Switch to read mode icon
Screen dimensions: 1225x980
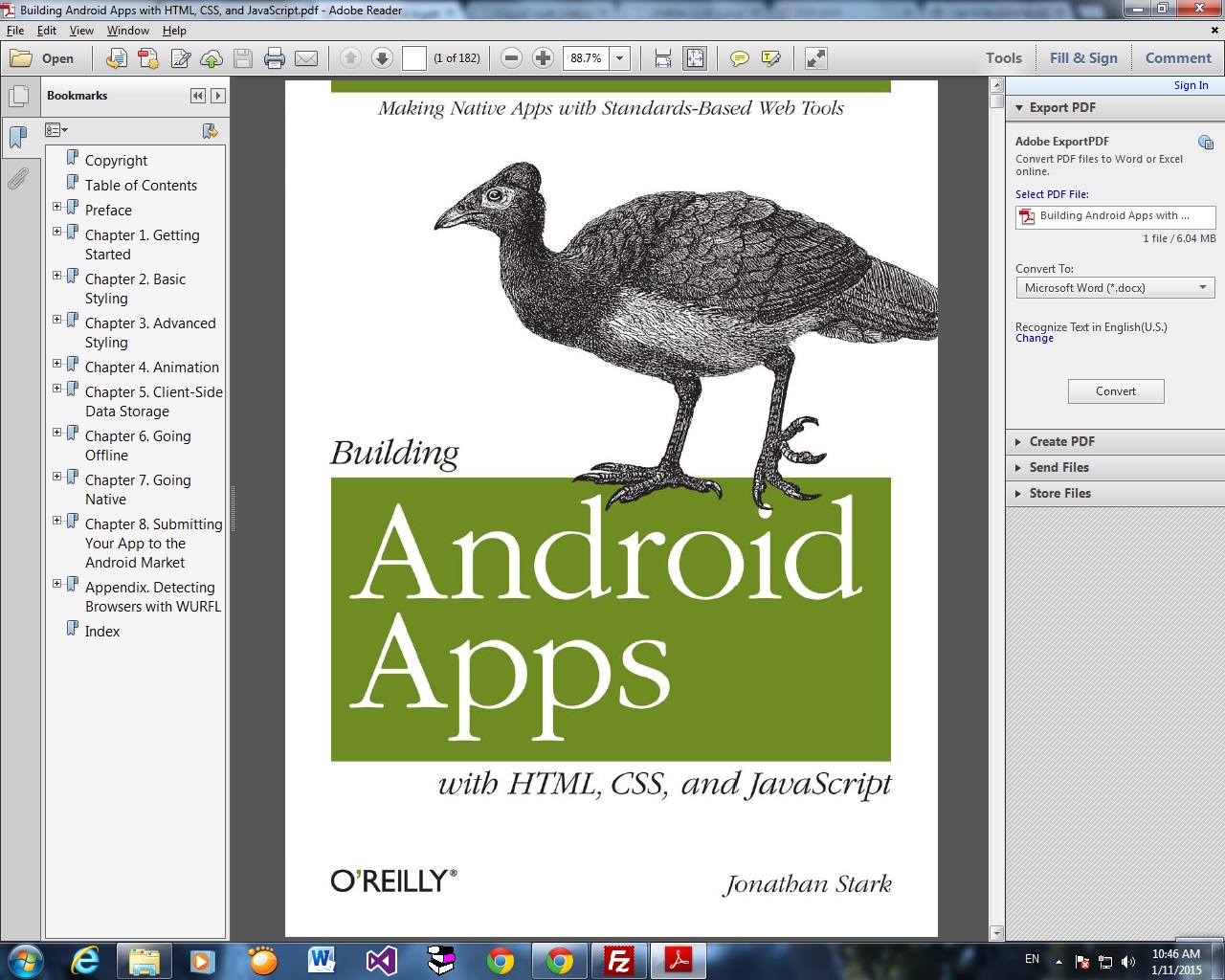click(x=815, y=58)
